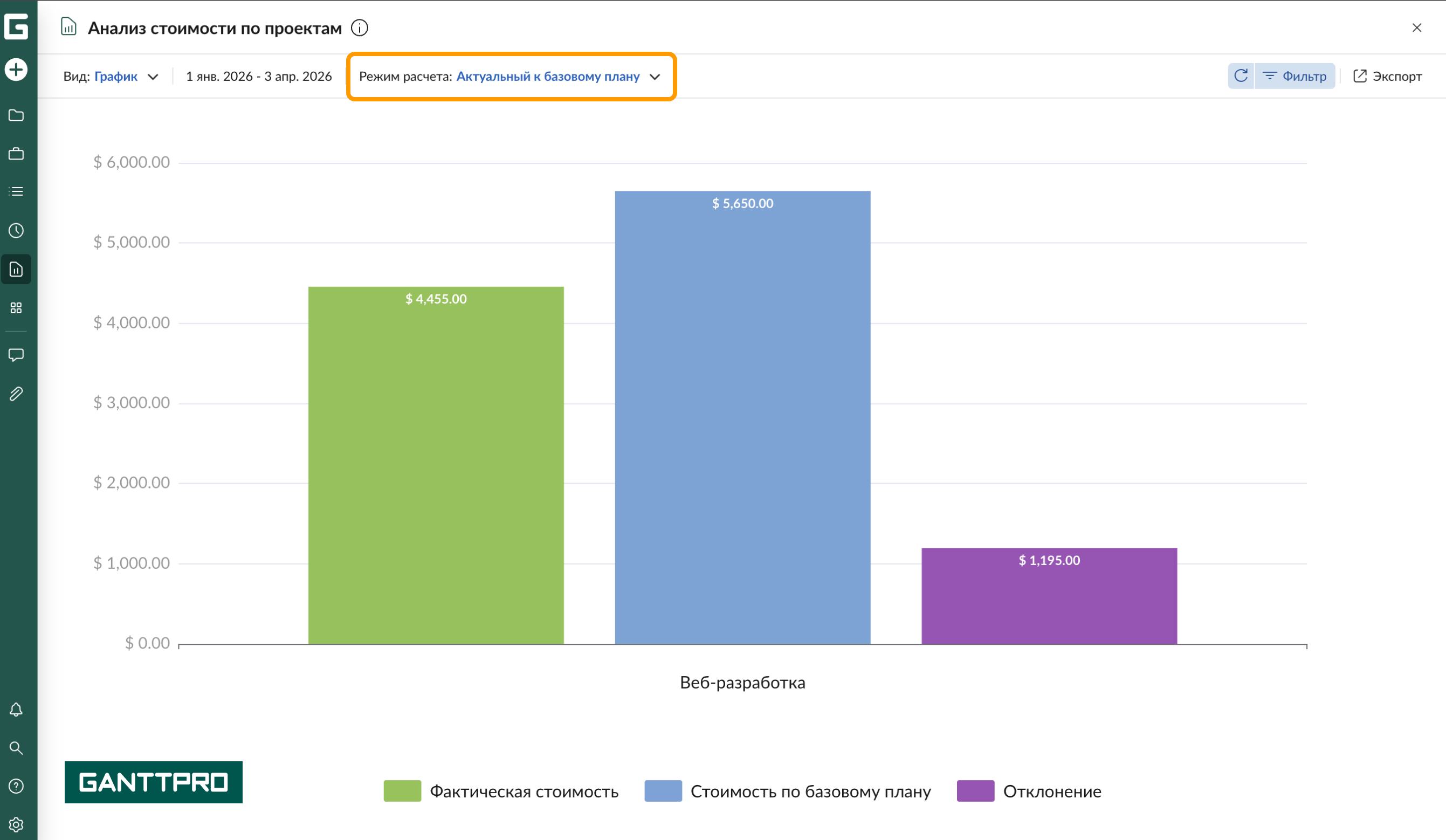The image size is (1446, 840).
Task: Click the refresh report icon
Action: [x=1241, y=75]
